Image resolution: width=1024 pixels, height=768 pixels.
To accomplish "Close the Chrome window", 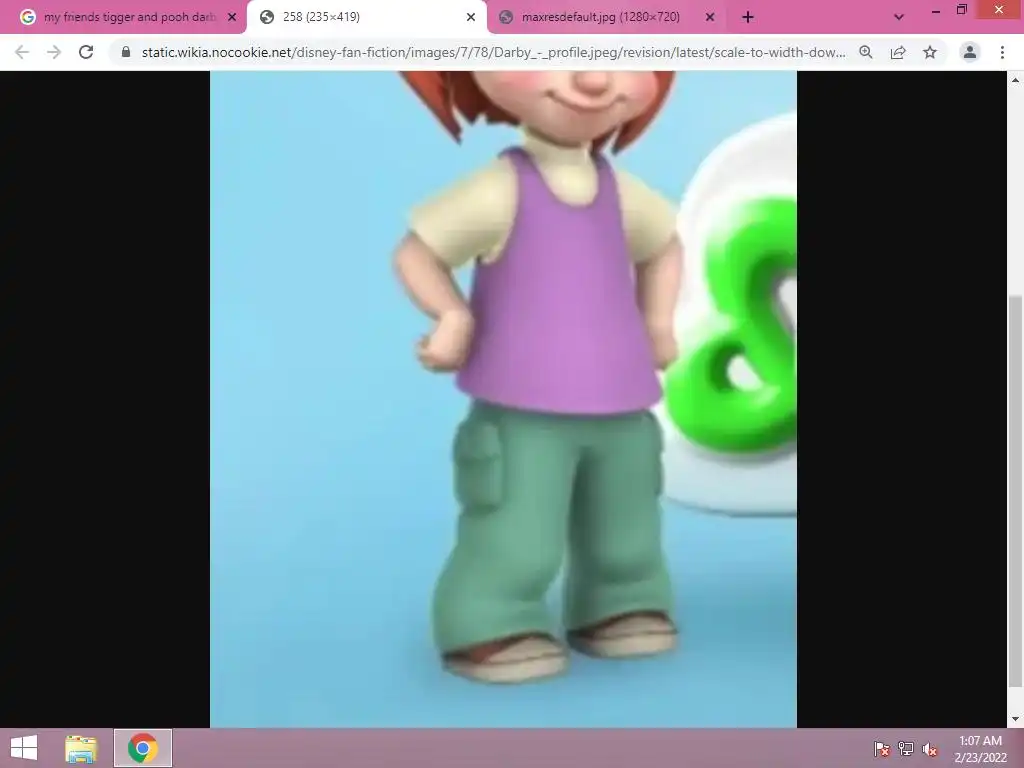I will [x=999, y=9].
